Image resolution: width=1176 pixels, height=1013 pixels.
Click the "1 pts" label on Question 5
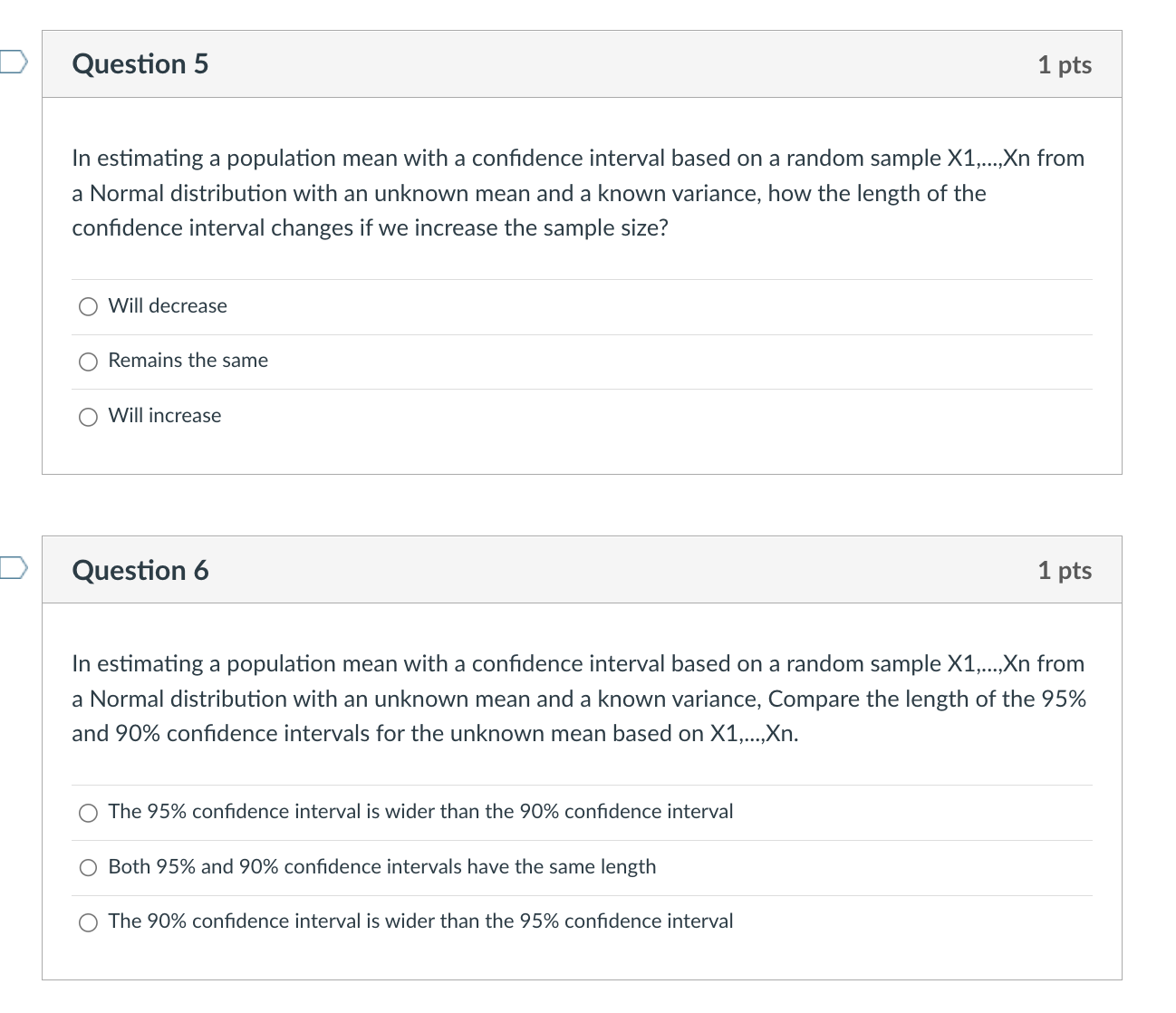(1065, 63)
